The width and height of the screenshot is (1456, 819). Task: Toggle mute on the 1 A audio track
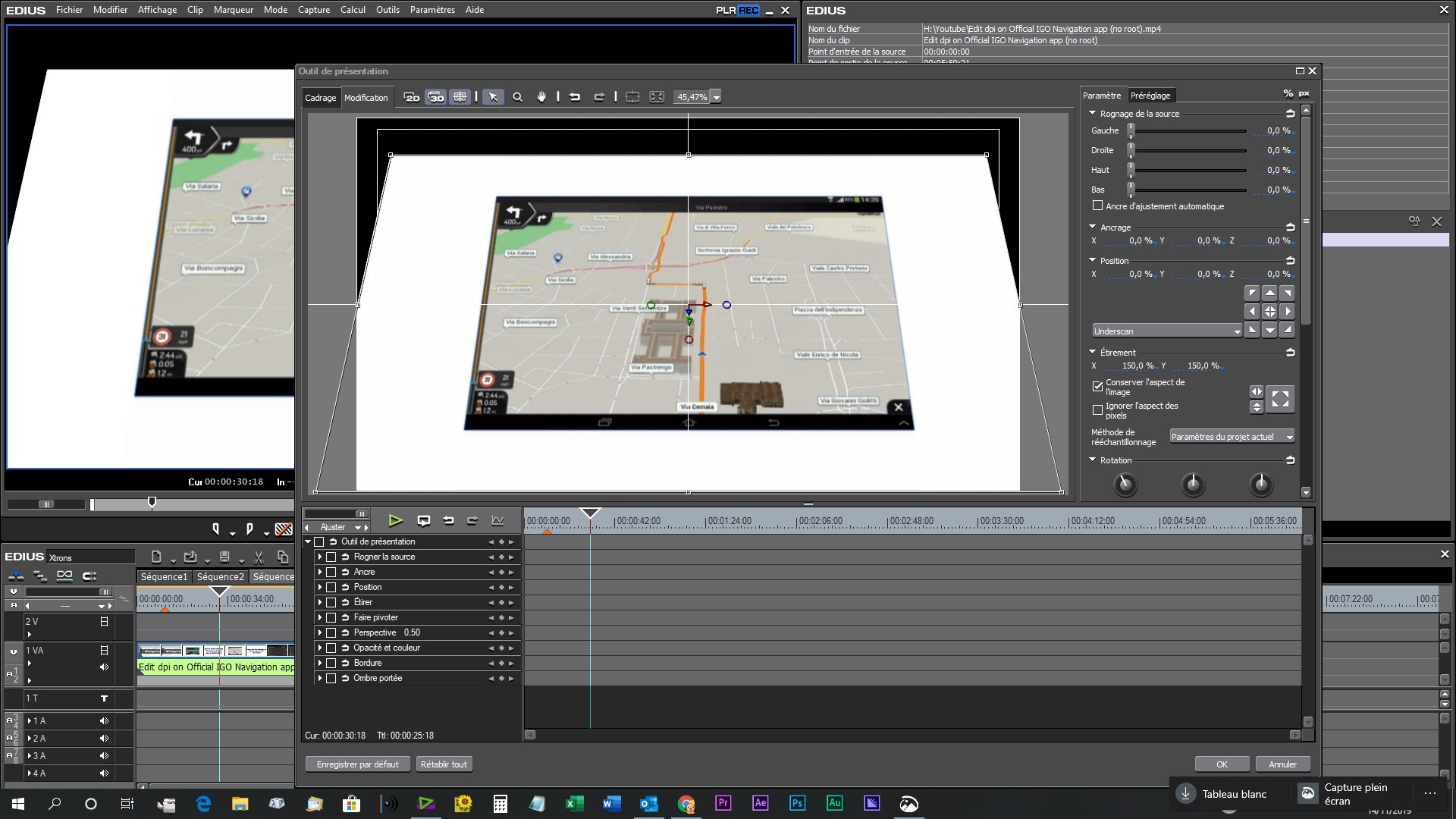(104, 721)
